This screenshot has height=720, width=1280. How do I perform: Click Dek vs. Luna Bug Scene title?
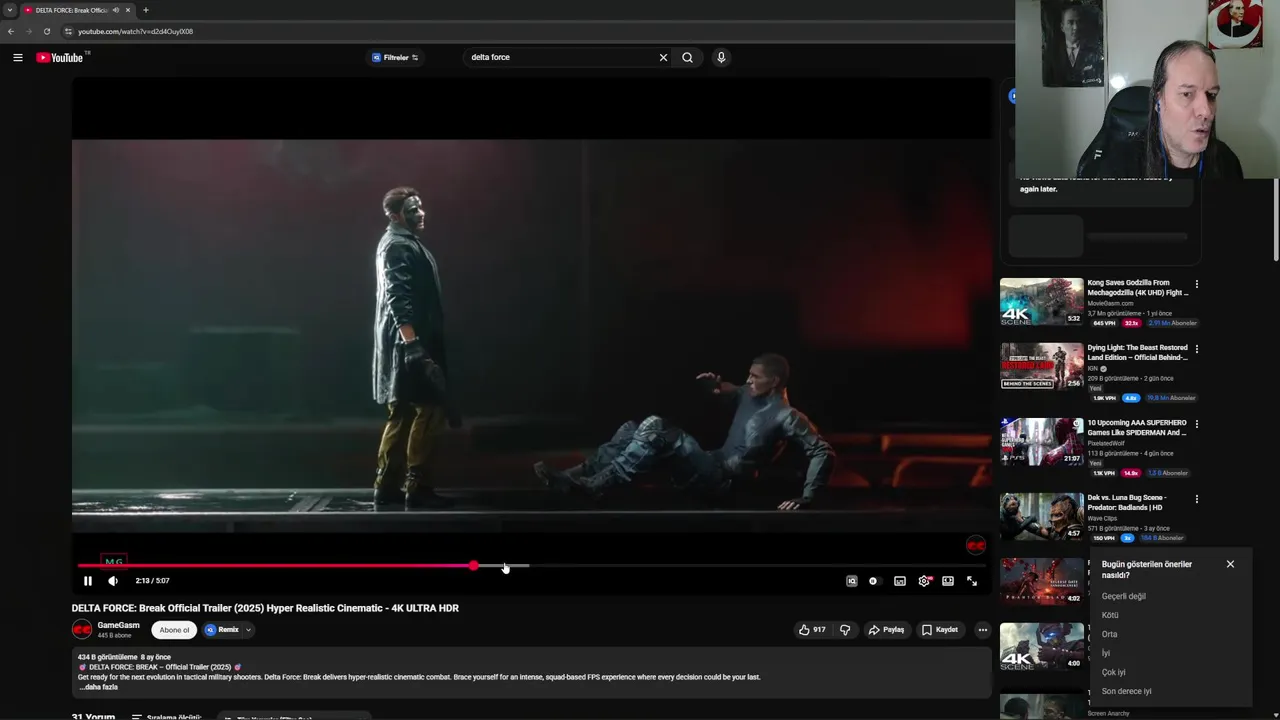(1127, 503)
